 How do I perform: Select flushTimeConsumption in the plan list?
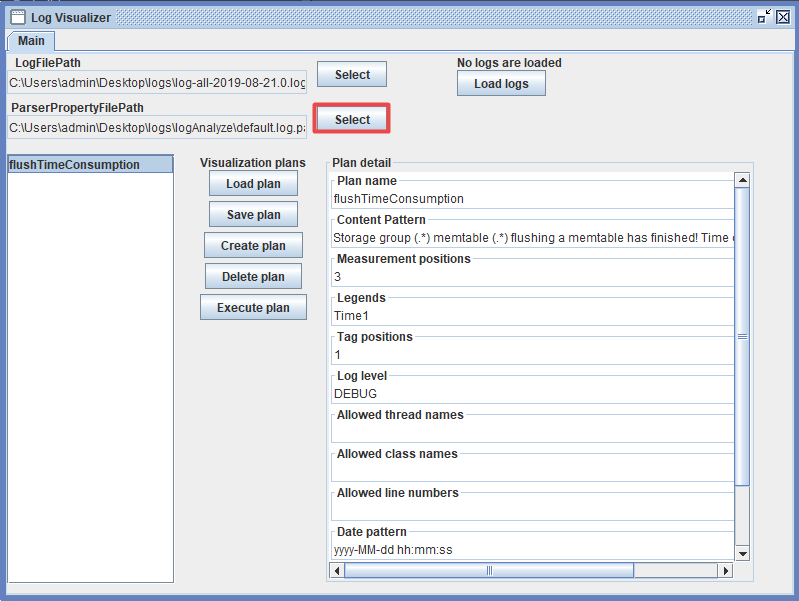(x=90, y=165)
